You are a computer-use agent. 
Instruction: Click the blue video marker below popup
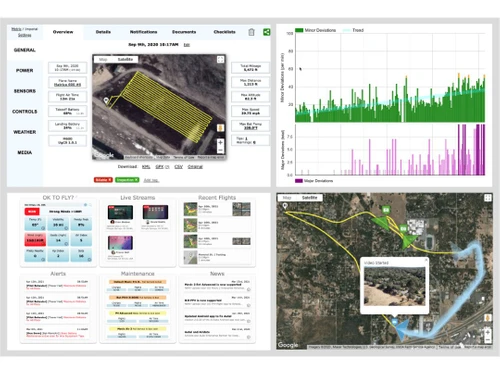[x=395, y=322]
